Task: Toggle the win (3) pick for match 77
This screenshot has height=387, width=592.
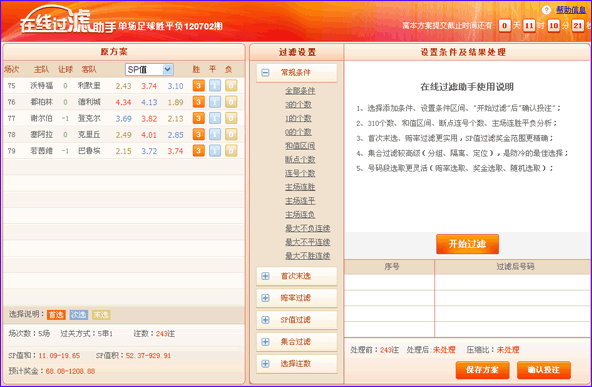Action: tap(199, 118)
